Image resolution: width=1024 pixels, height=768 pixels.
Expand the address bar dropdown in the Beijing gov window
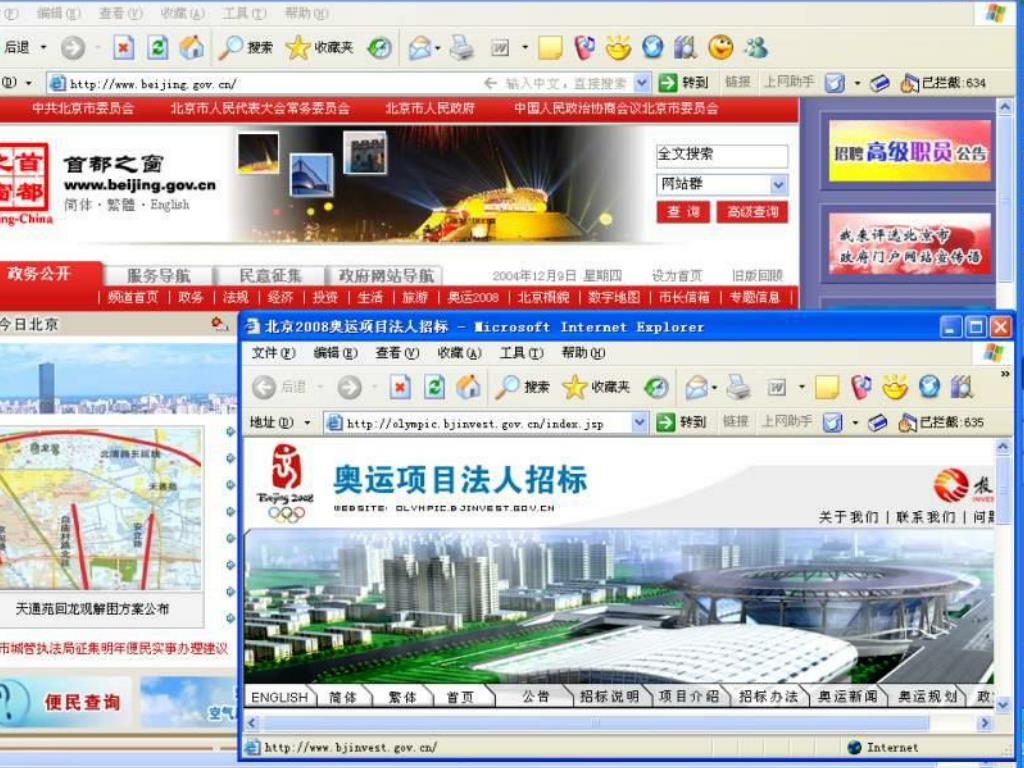click(x=643, y=83)
